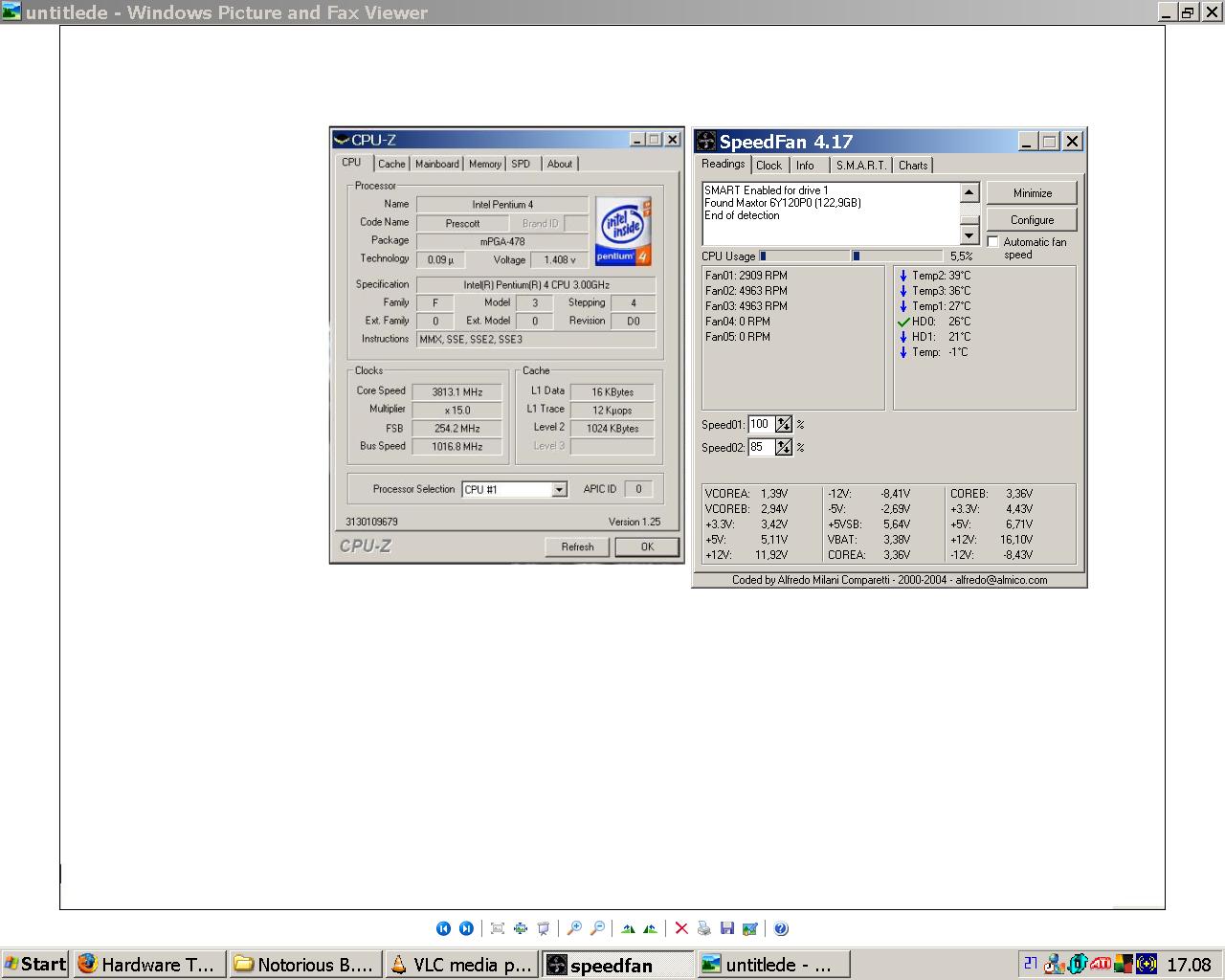This screenshot has height=980, width=1225.
Task: Click the CPU-Z title bar icon
Action: [342, 140]
